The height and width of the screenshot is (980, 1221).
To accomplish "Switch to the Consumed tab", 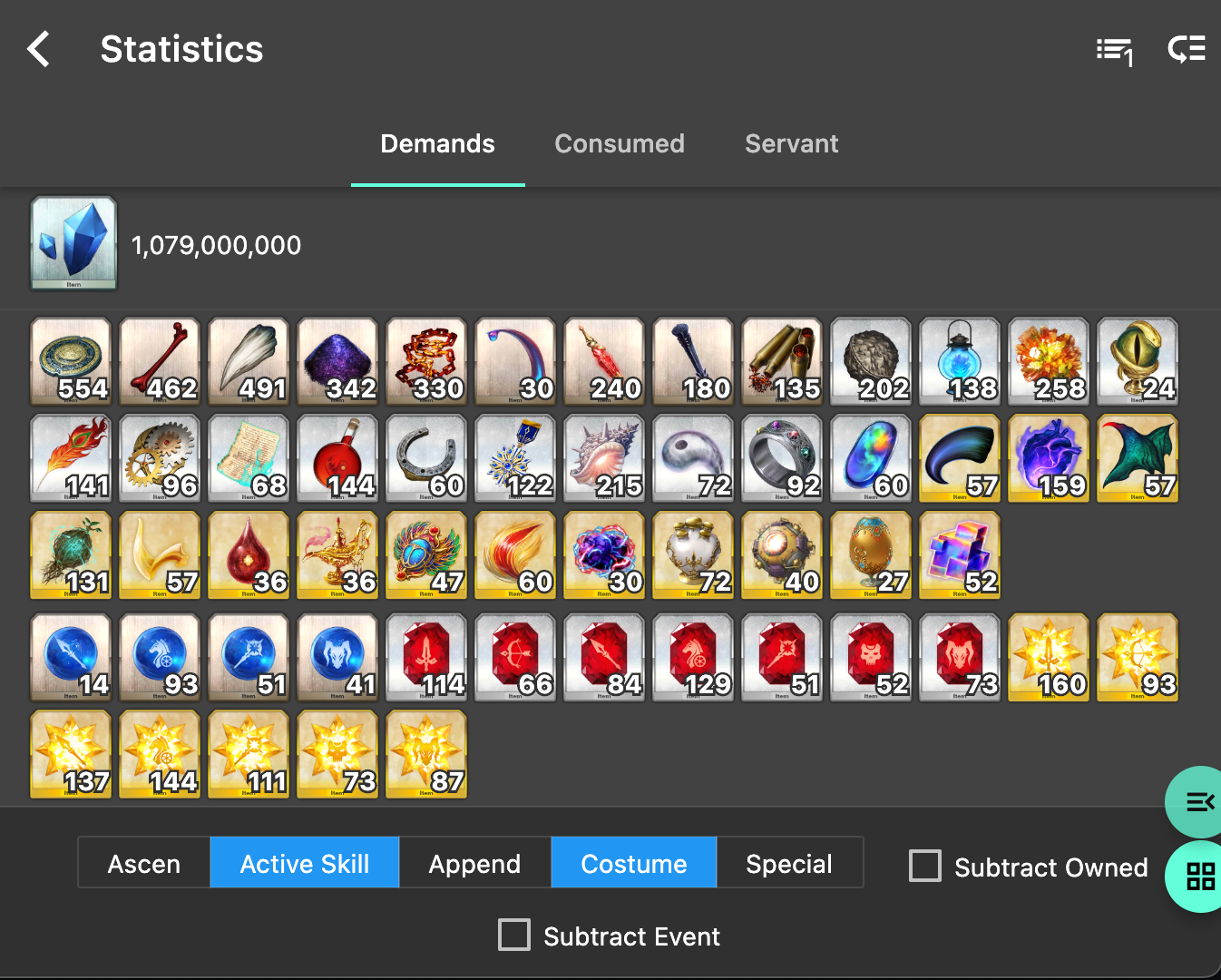I will pyautogui.click(x=620, y=143).
